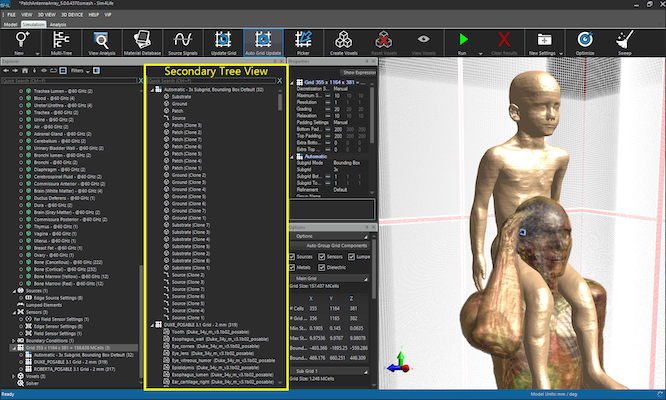The width and height of the screenshot is (666, 400).
Task: Click Reset Voxels icon
Action: point(383,40)
